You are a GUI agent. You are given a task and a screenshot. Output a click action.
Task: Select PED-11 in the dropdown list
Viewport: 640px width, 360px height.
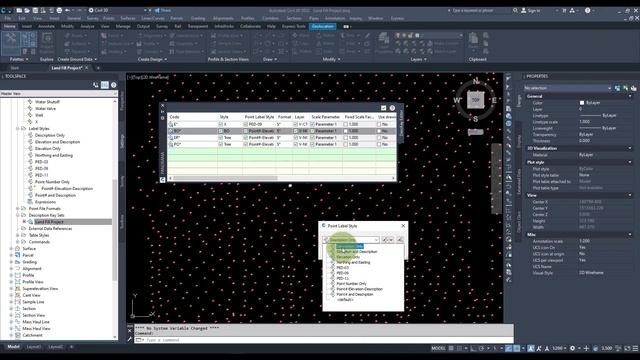coord(342,278)
